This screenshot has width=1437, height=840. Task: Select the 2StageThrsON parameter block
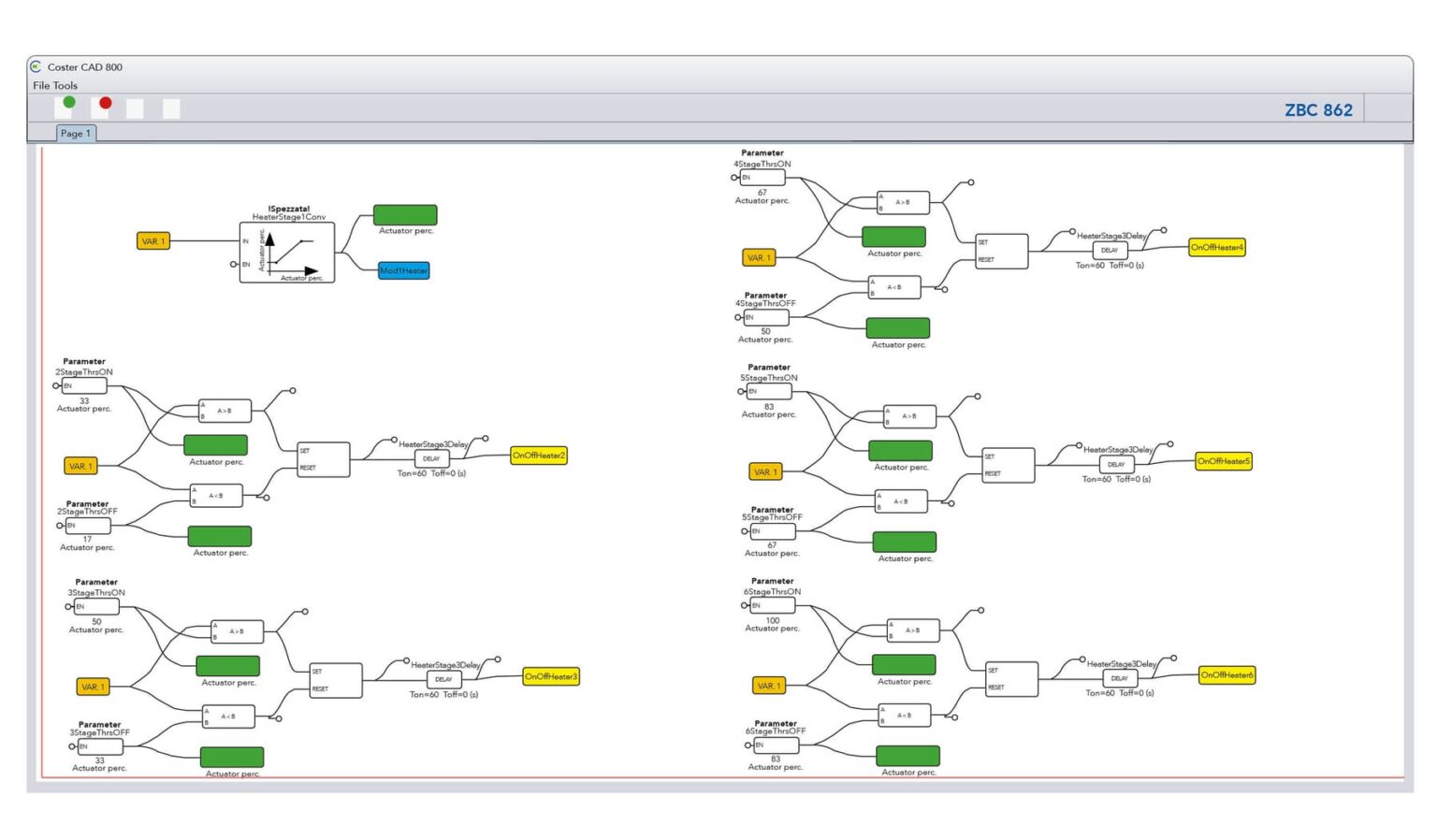tap(84, 385)
